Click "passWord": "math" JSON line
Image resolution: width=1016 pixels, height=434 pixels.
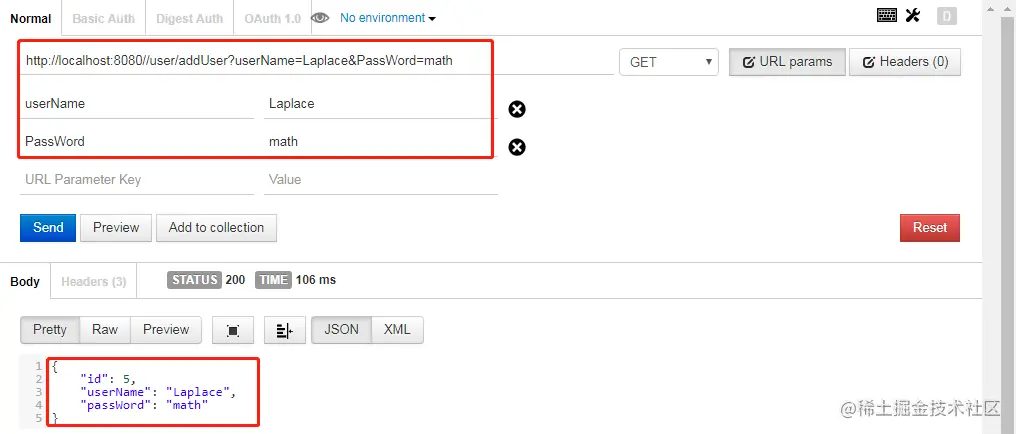pyautogui.click(x=144, y=405)
